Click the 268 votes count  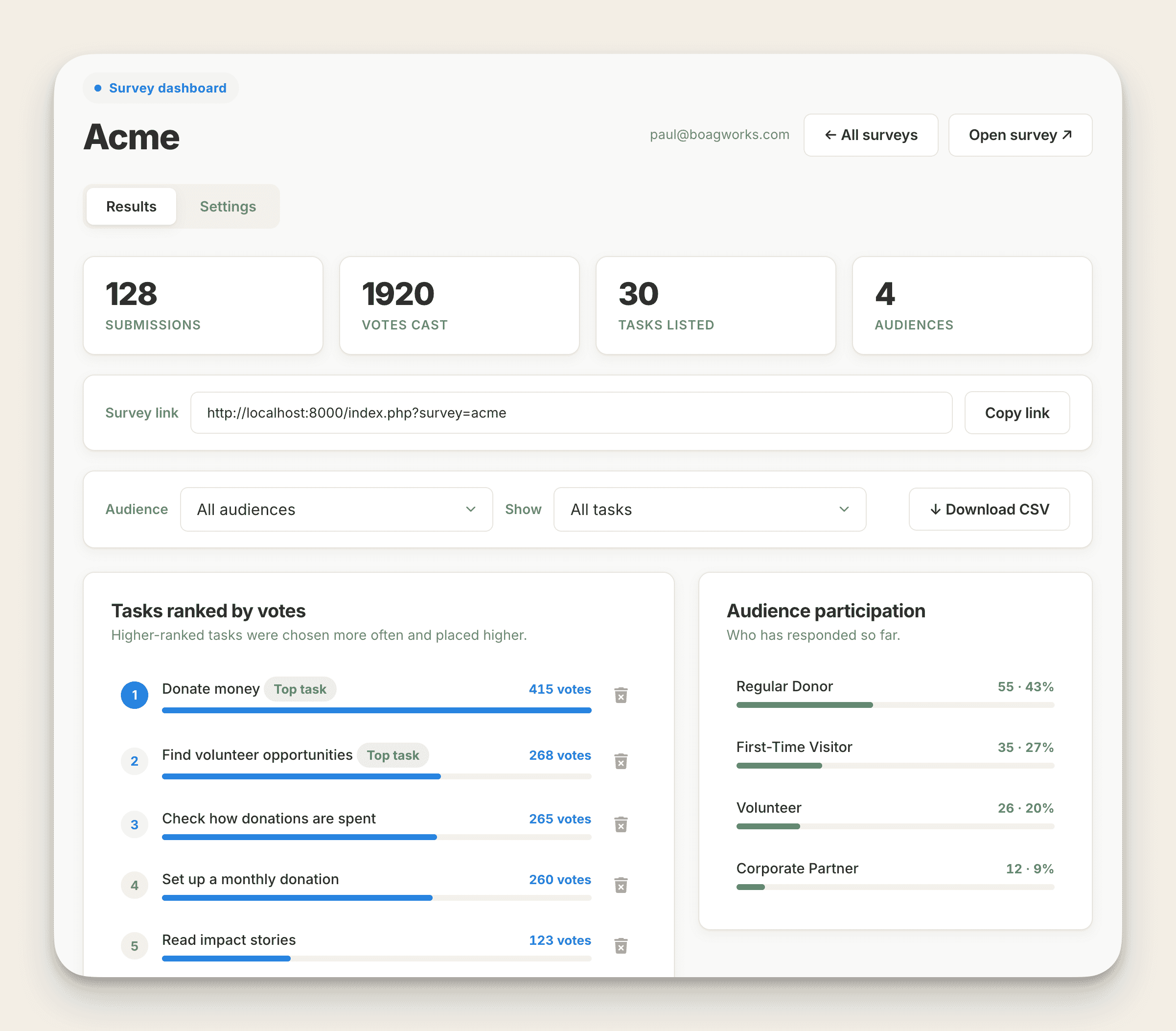tap(559, 755)
